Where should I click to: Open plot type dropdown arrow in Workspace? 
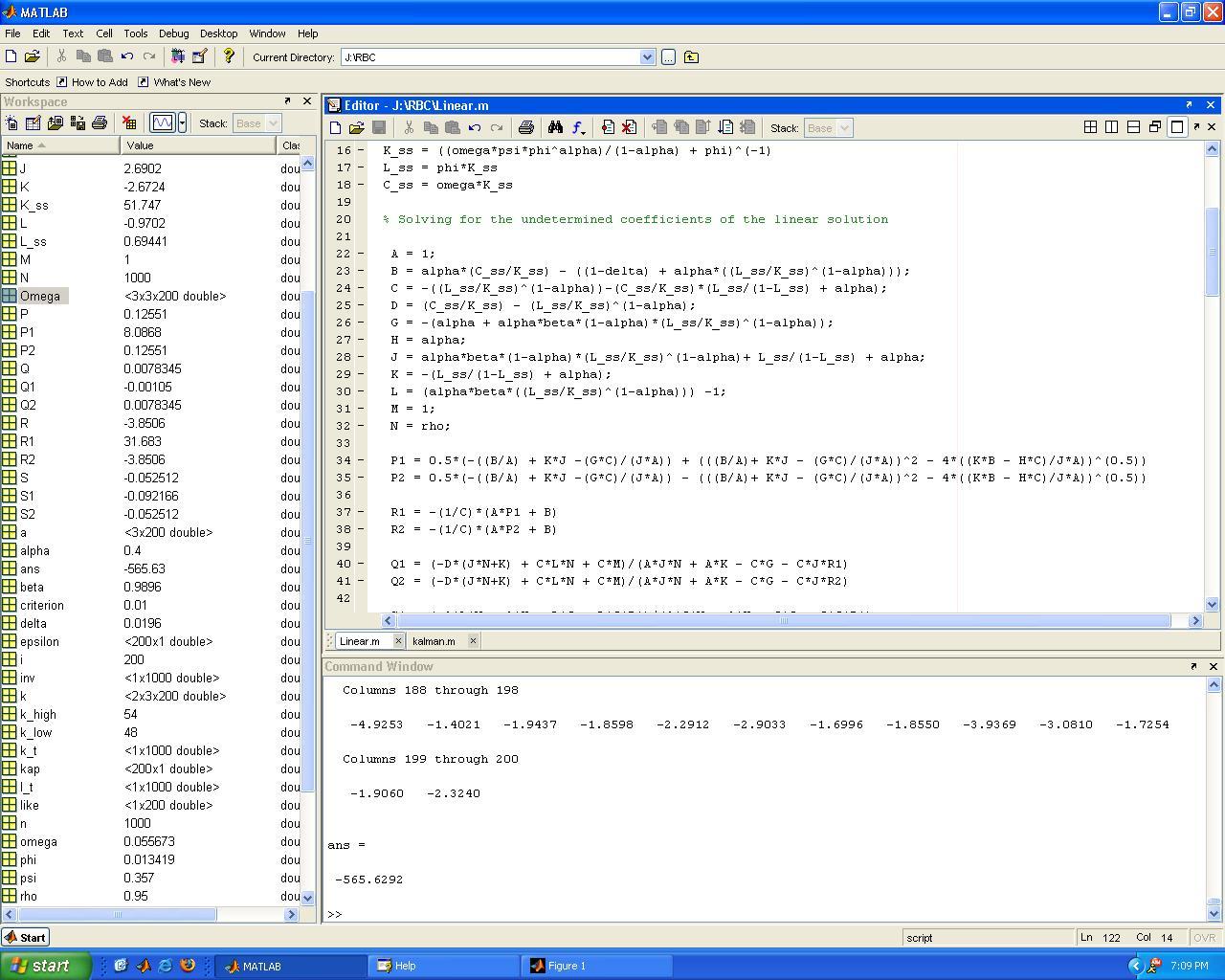pos(182,122)
